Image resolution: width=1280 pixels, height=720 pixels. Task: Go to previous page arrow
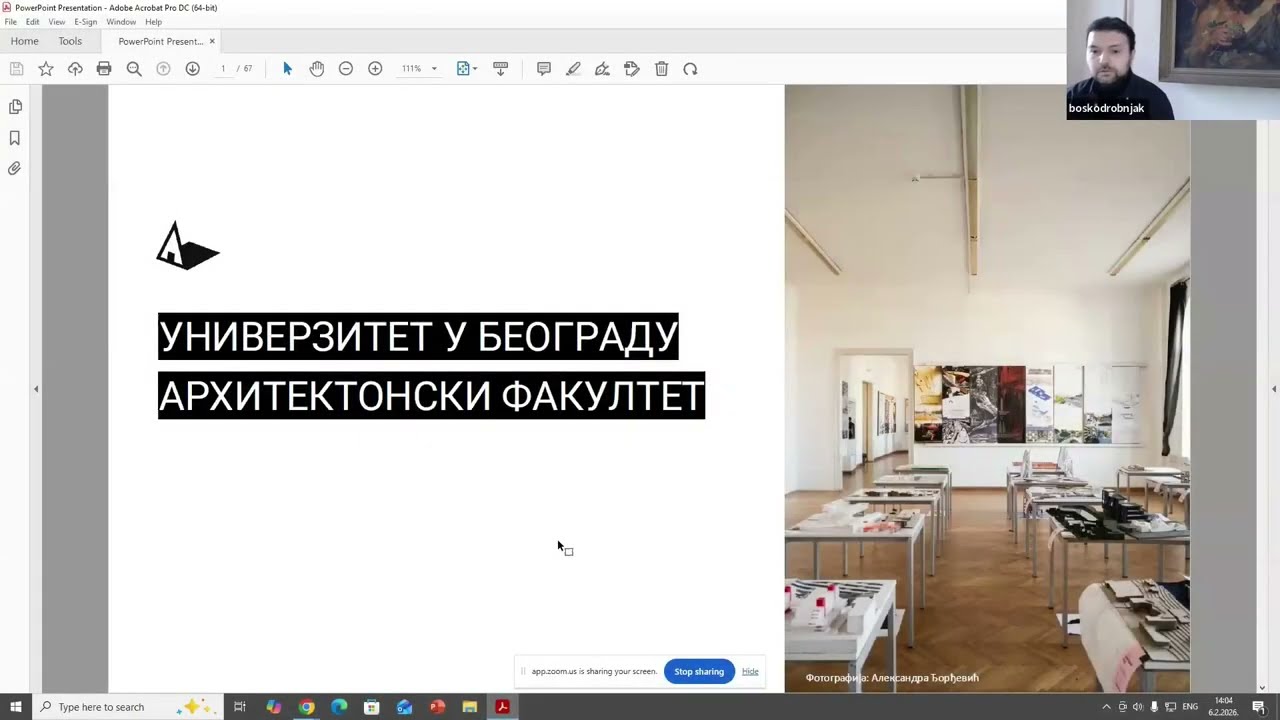[163, 69]
